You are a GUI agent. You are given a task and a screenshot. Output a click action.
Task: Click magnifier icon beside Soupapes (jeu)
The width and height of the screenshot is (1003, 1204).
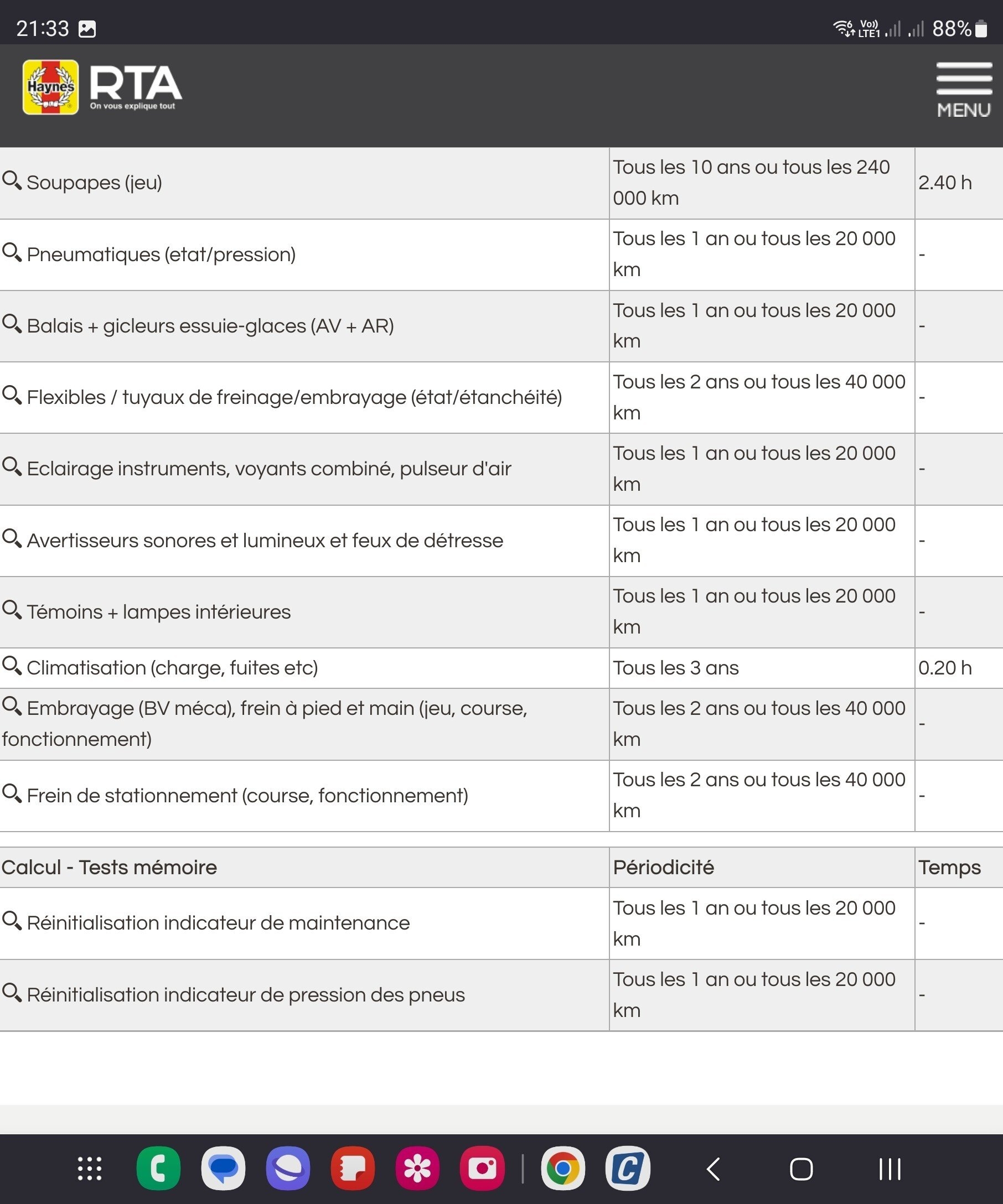[x=12, y=180]
